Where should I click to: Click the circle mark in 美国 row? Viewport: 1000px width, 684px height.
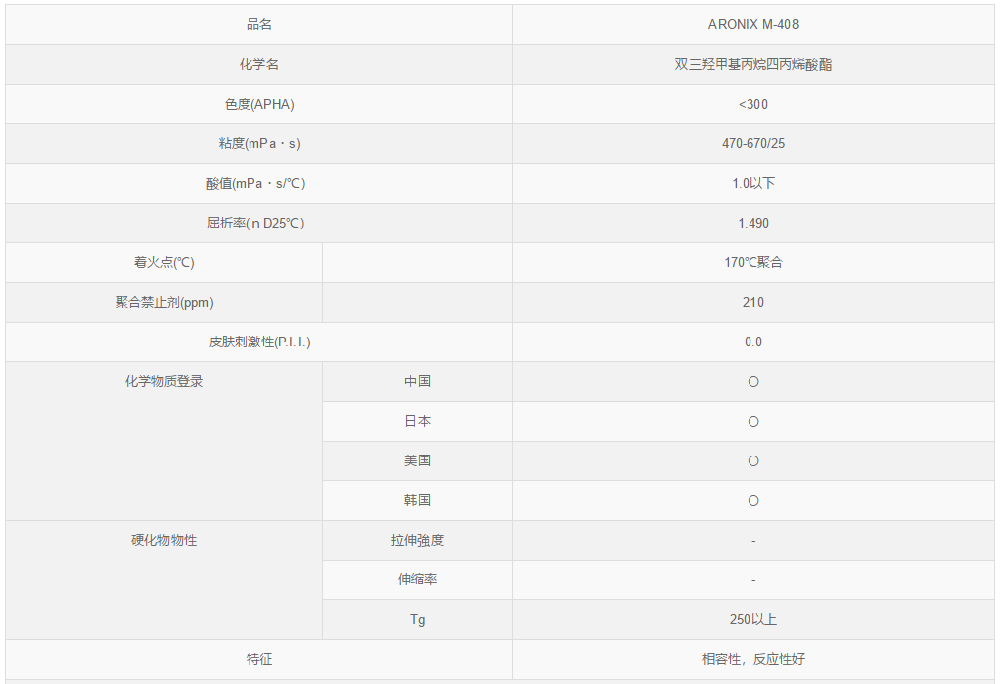[x=753, y=461]
